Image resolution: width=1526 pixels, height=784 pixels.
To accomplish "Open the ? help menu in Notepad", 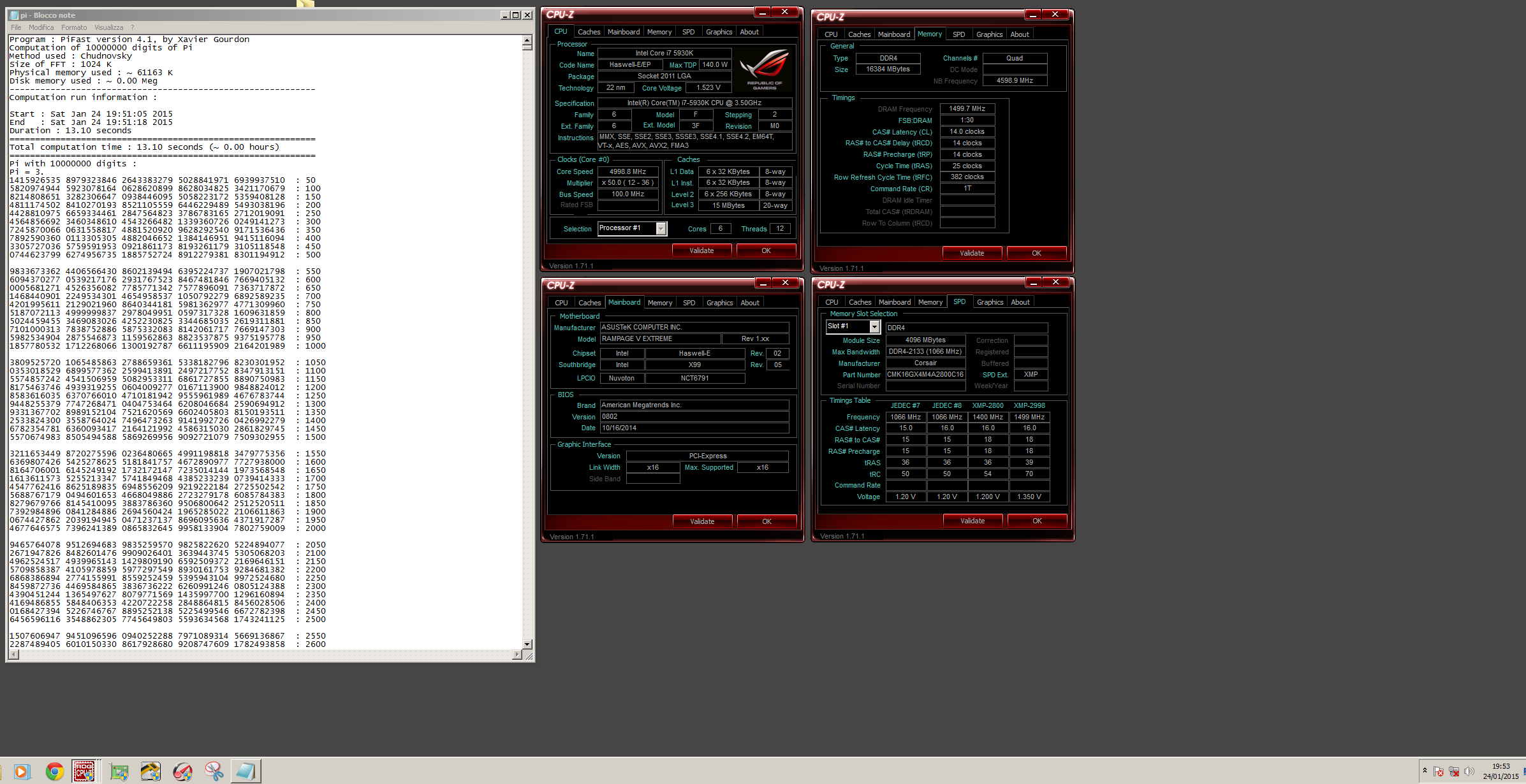I will [133, 27].
